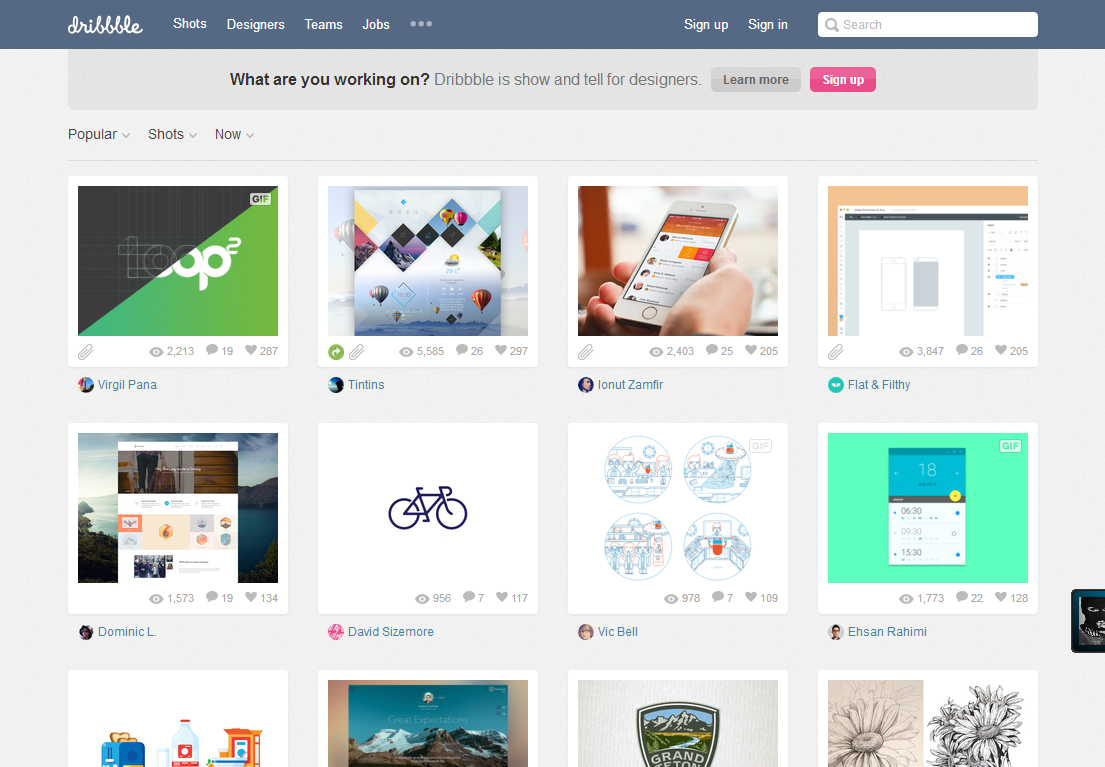Click the Dribbble logo
Screen dimensions: 1105x767
click(x=105, y=25)
